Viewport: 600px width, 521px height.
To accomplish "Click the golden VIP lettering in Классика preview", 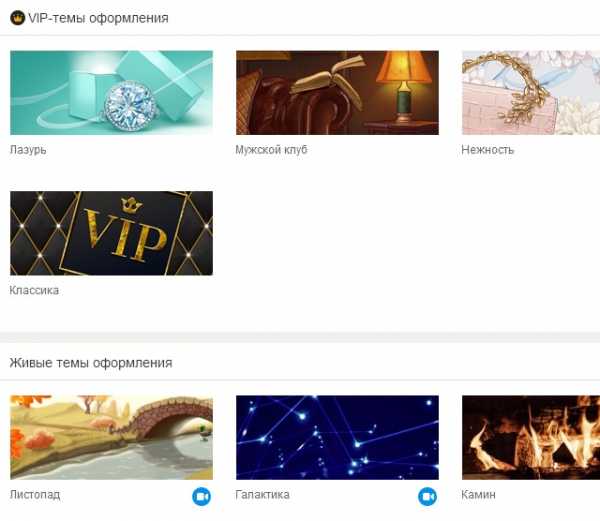I will tap(126, 233).
